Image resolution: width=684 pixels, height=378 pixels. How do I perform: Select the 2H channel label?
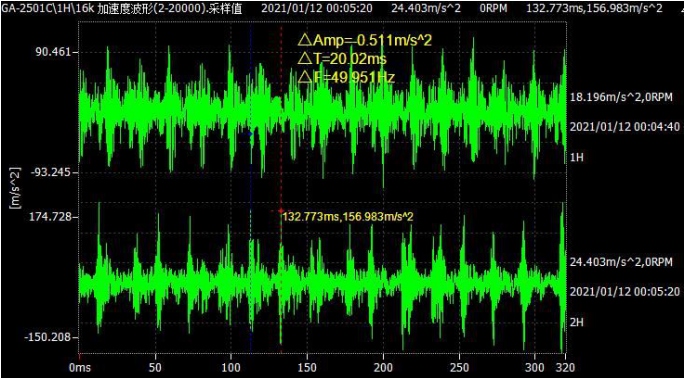[577, 322]
